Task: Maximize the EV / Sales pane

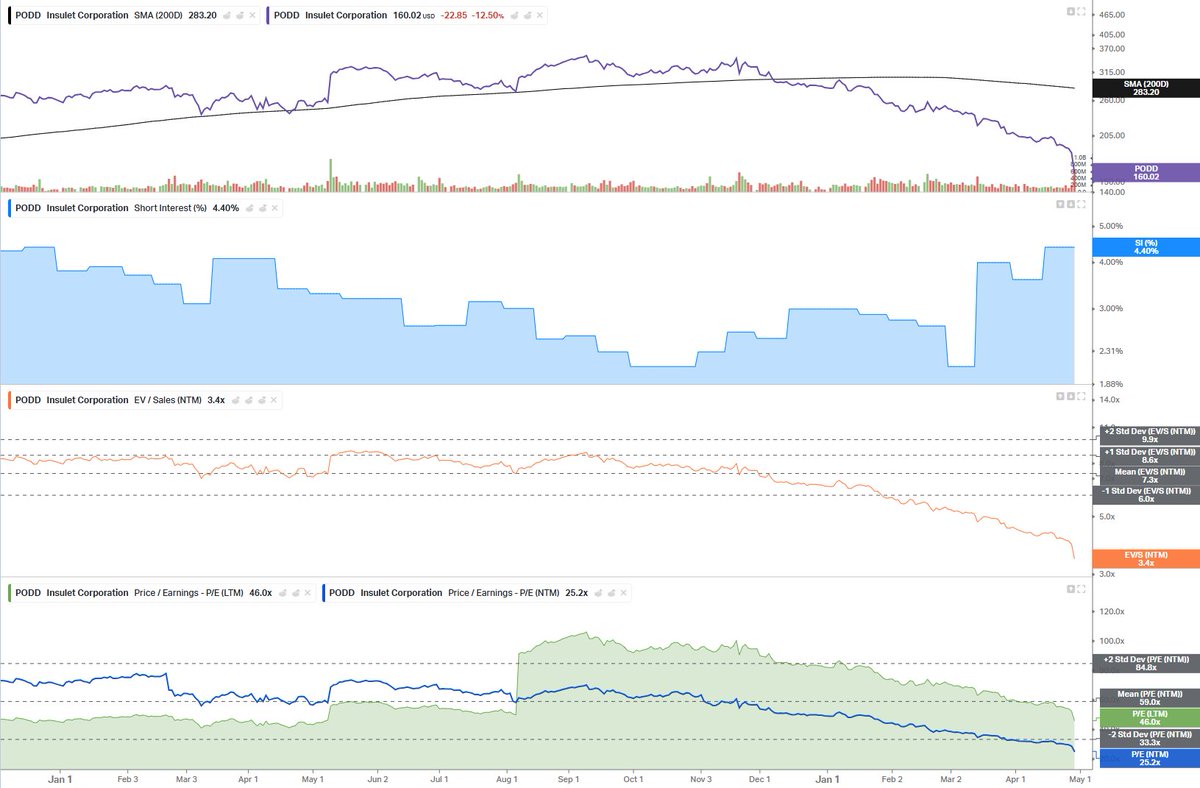Action: tap(1081, 396)
